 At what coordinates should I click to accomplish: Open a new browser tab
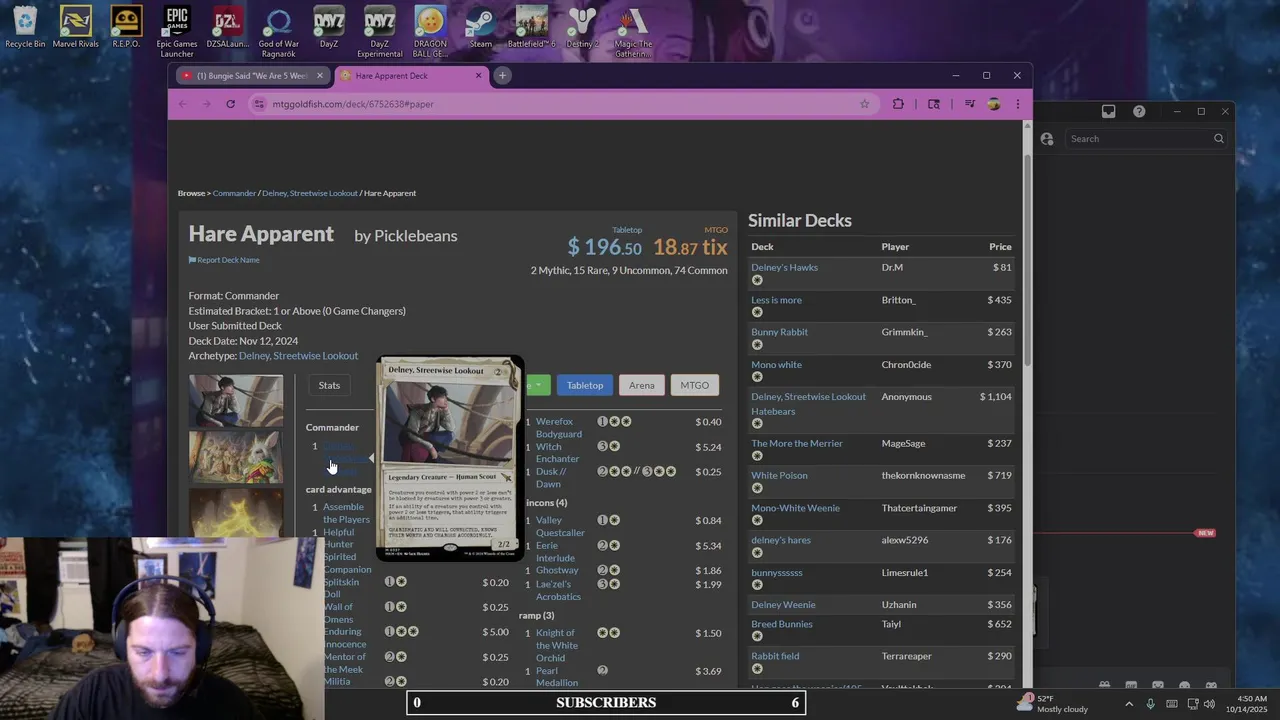pyautogui.click(x=502, y=76)
